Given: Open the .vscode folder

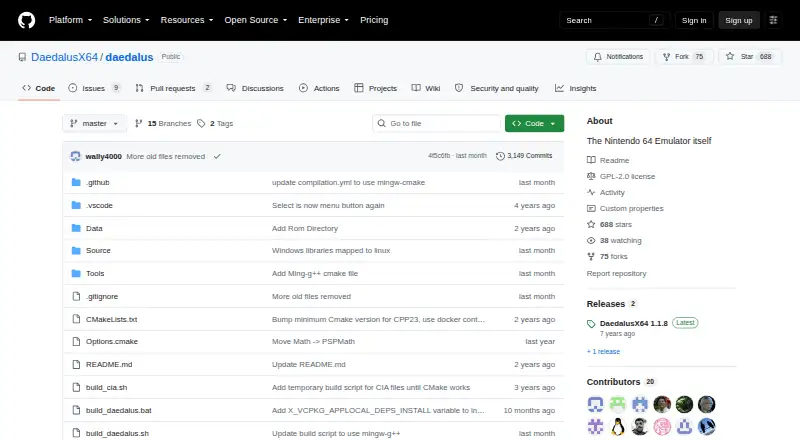Looking at the screenshot, I should tap(99, 205).
